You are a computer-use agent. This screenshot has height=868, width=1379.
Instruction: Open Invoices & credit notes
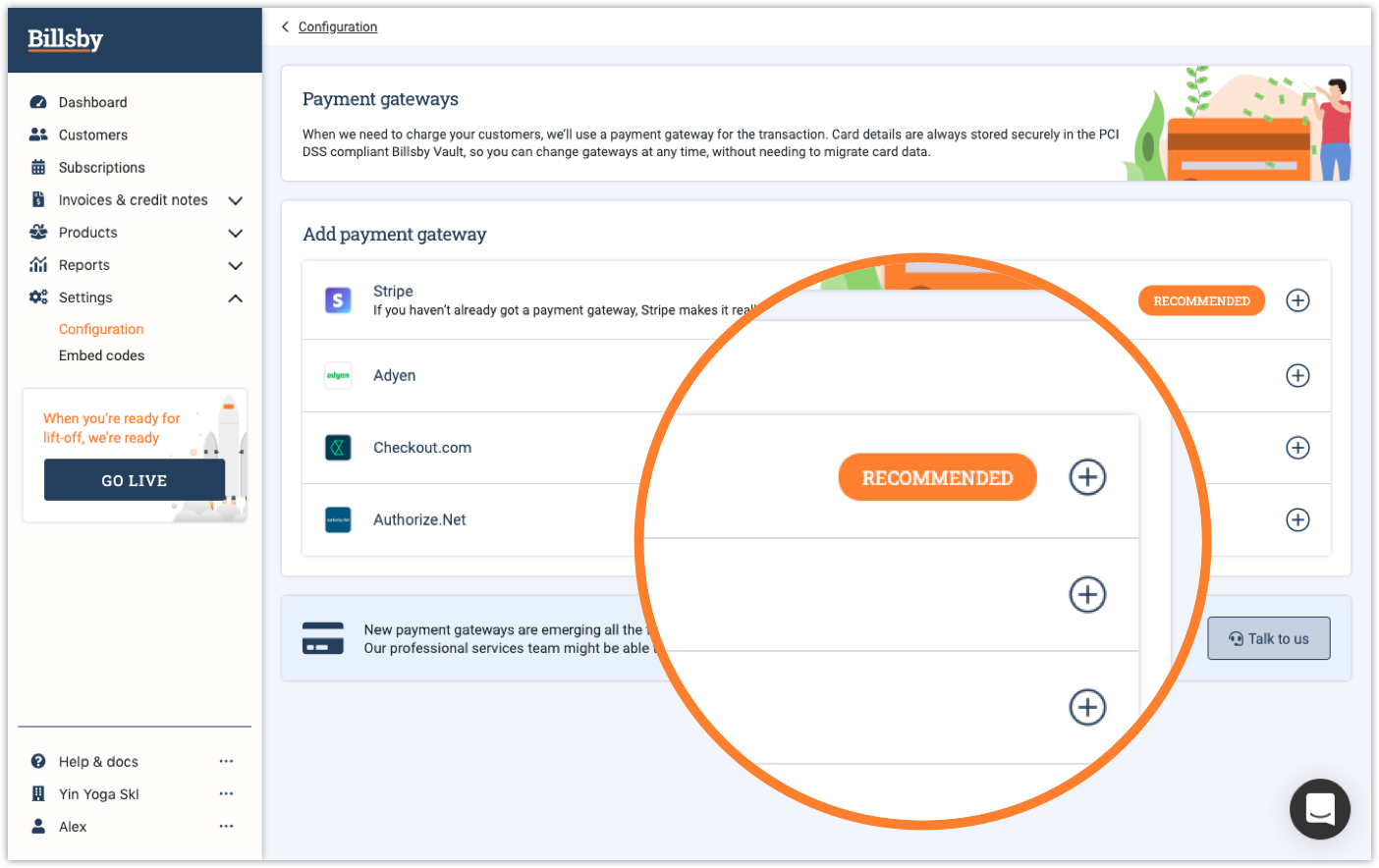point(134,199)
